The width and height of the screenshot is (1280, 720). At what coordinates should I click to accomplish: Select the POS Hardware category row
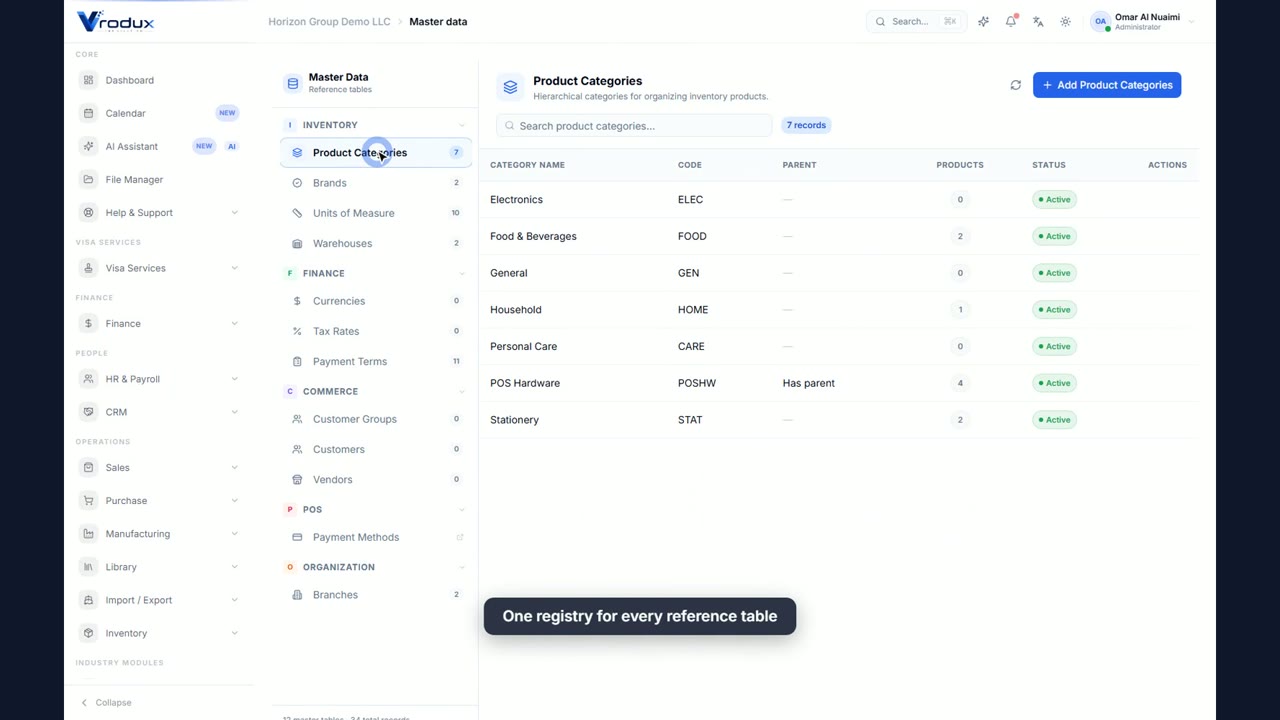click(838, 383)
